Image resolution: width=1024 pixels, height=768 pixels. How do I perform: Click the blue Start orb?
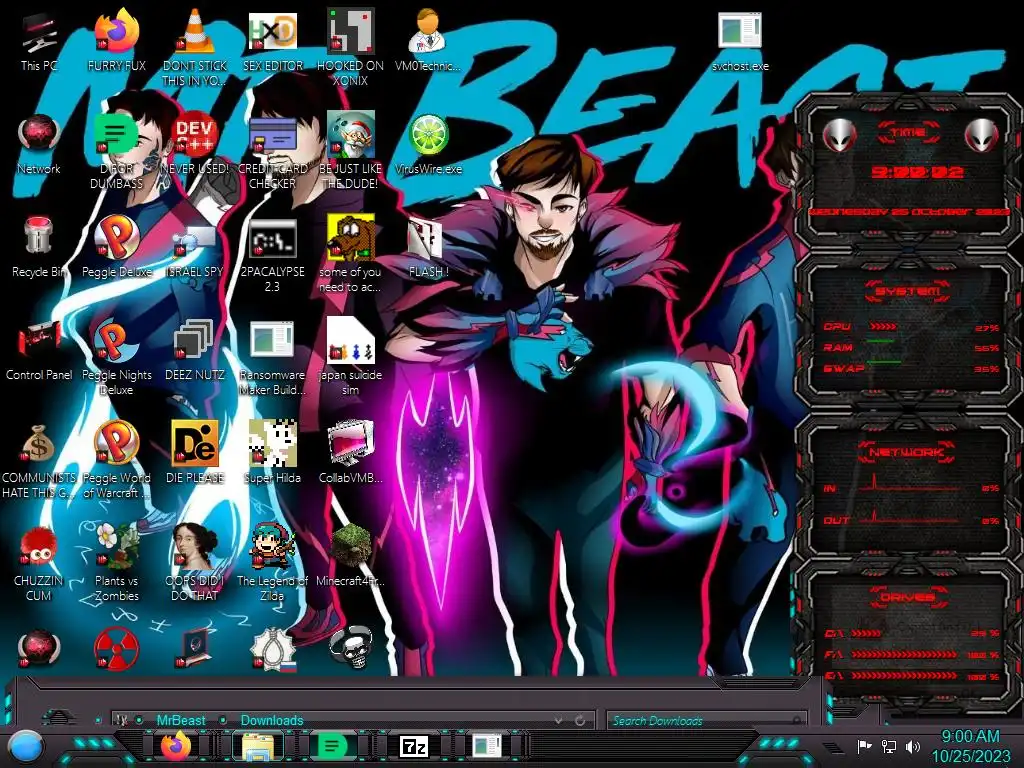point(26,746)
